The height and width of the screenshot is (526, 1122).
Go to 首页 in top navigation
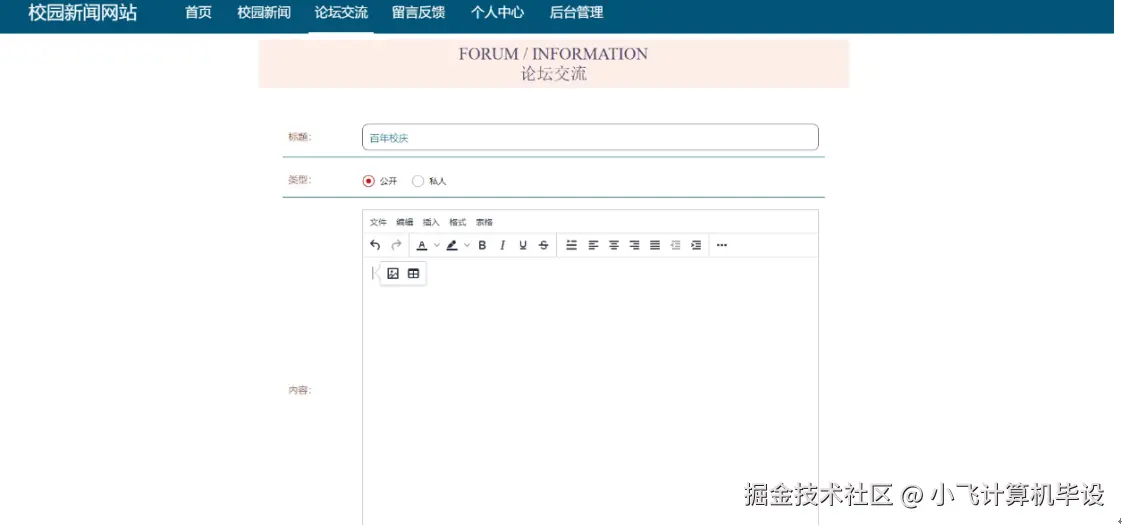tap(198, 13)
